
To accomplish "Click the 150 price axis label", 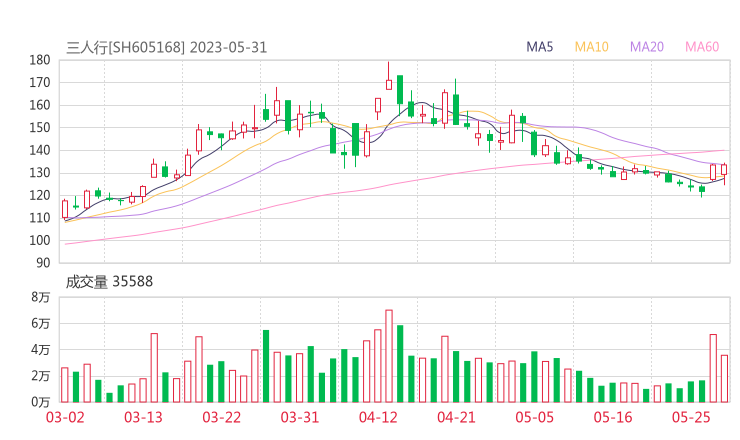I will [x=40, y=127].
